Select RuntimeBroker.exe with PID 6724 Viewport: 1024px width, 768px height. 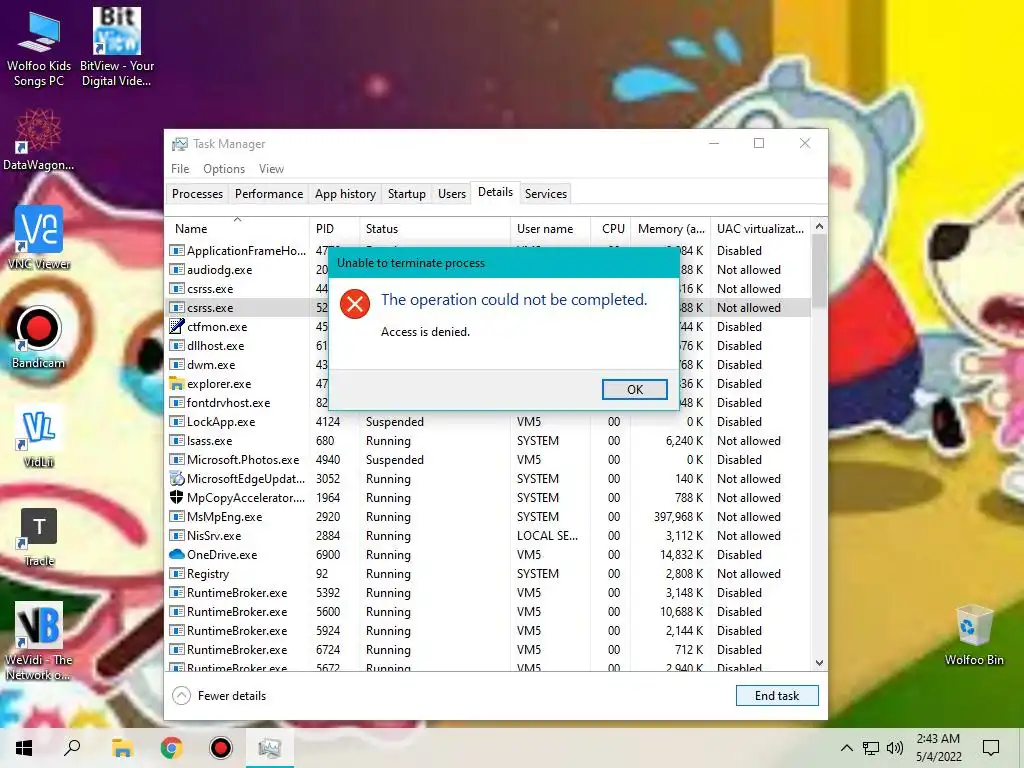[488, 650]
